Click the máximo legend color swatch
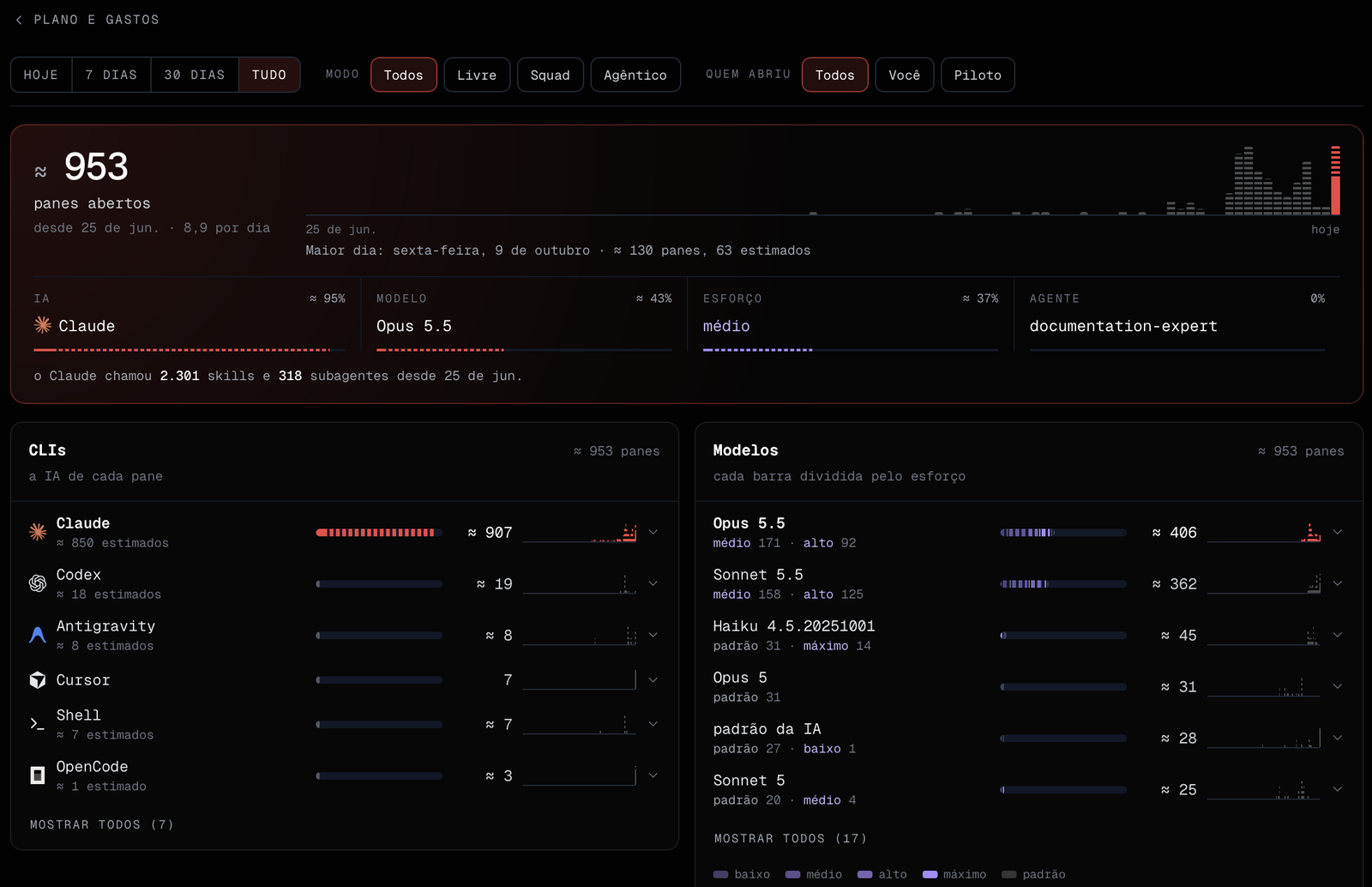 tap(930, 874)
